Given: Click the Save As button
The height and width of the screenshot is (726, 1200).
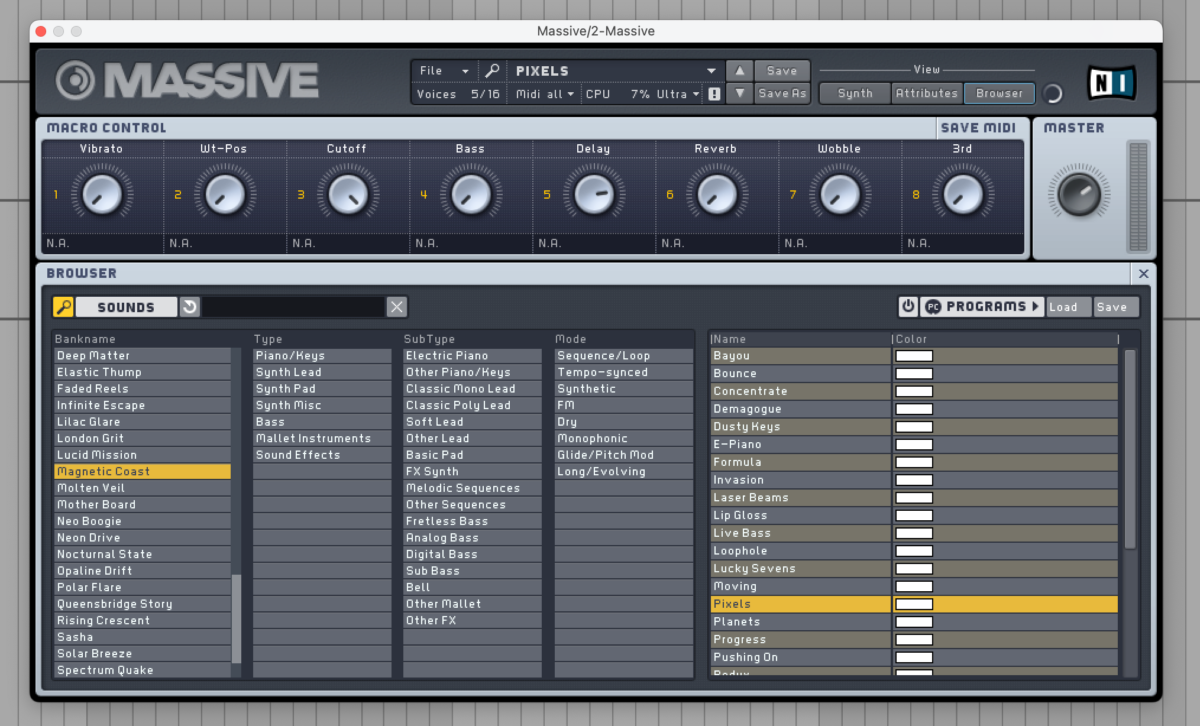Looking at the screenshot, I should [783, 93].
